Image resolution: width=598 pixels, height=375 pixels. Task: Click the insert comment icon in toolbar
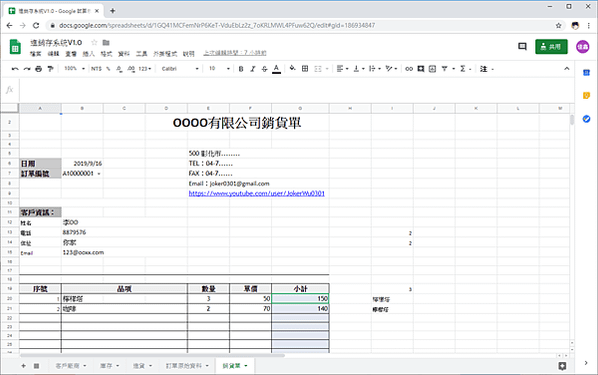[x=421, y=69]
